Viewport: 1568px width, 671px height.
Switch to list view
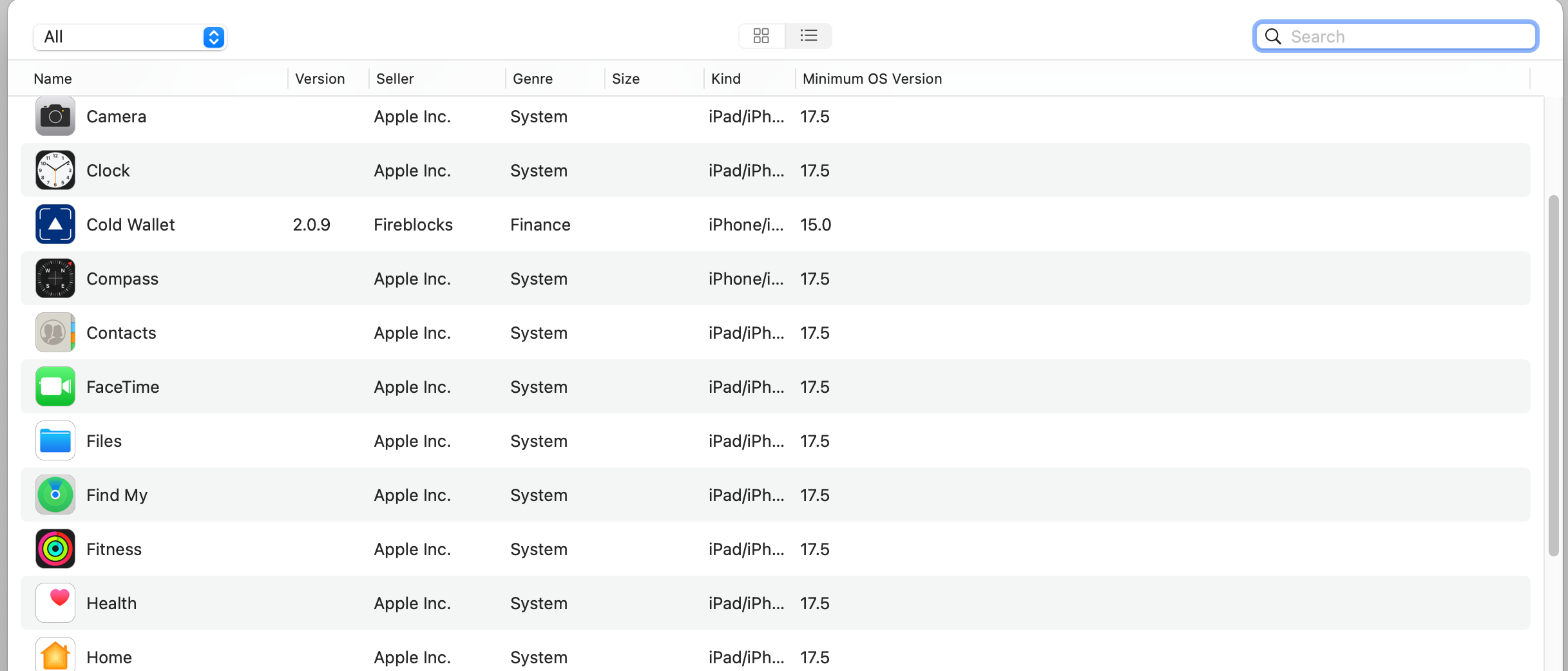tap(808, 36)
